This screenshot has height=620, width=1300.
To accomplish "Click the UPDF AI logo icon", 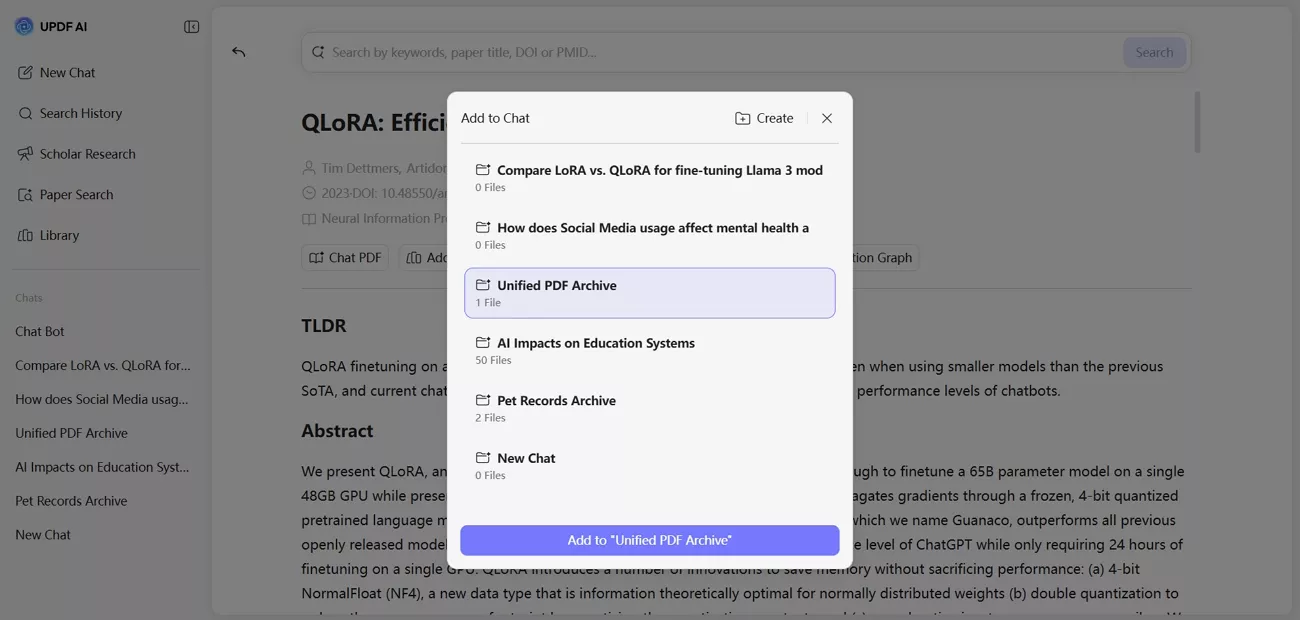I will point(24,27).
